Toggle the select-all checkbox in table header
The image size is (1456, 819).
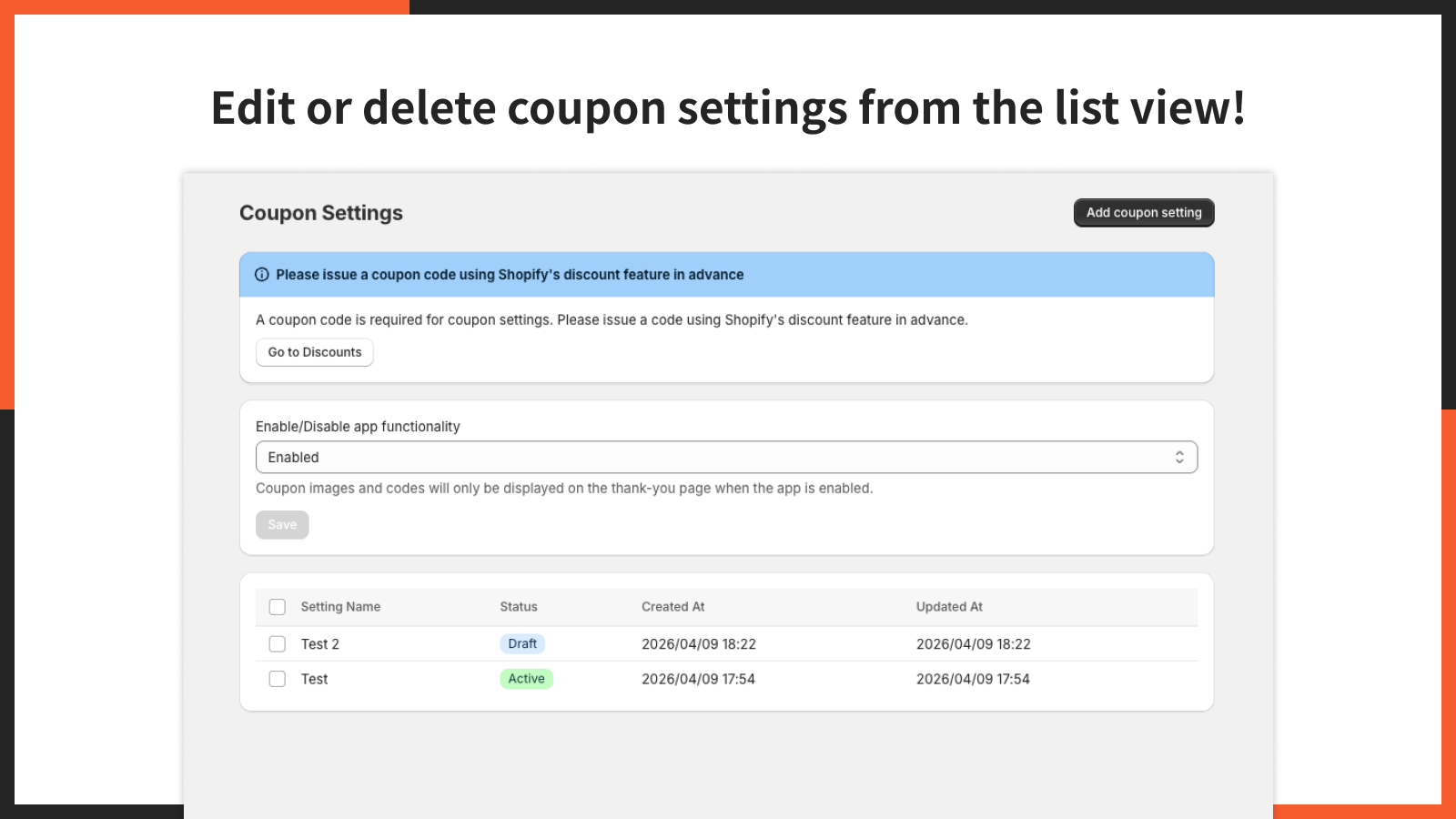278,607
